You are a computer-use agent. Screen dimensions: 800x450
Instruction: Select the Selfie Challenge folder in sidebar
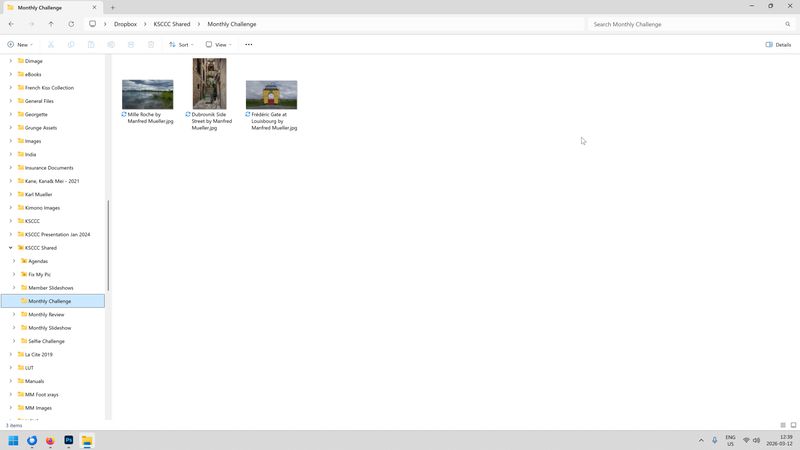[46, 341]
